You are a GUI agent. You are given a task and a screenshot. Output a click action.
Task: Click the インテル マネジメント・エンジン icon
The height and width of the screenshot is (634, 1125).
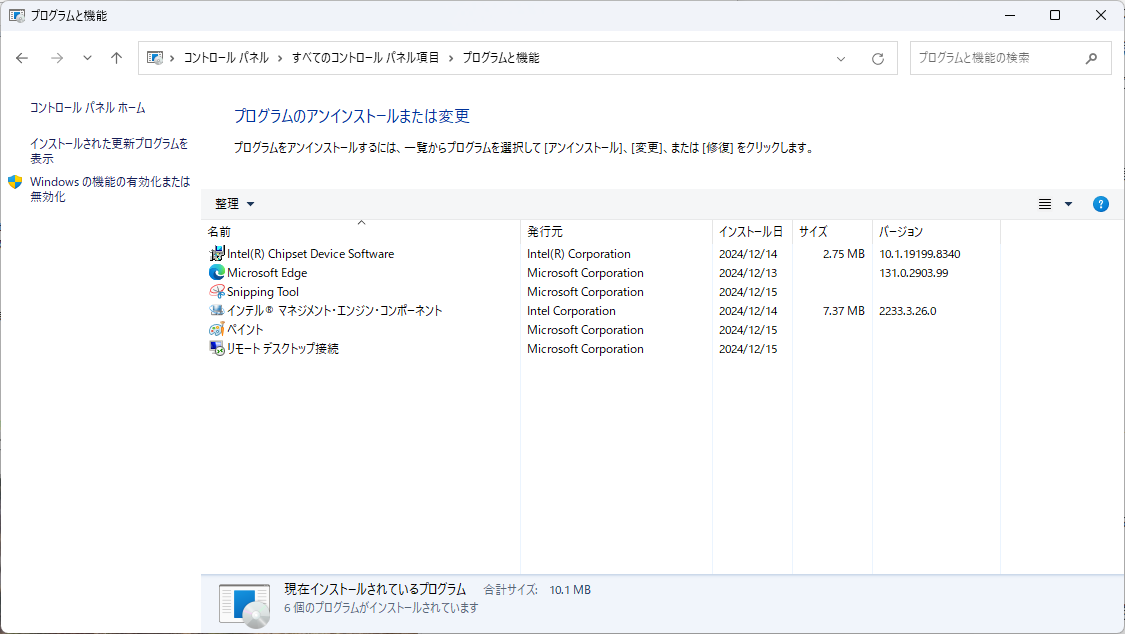click(217, 311)
